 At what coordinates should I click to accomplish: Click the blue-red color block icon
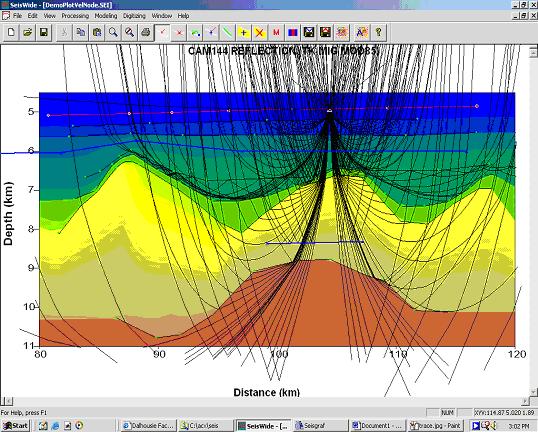[x=293, y=33]
